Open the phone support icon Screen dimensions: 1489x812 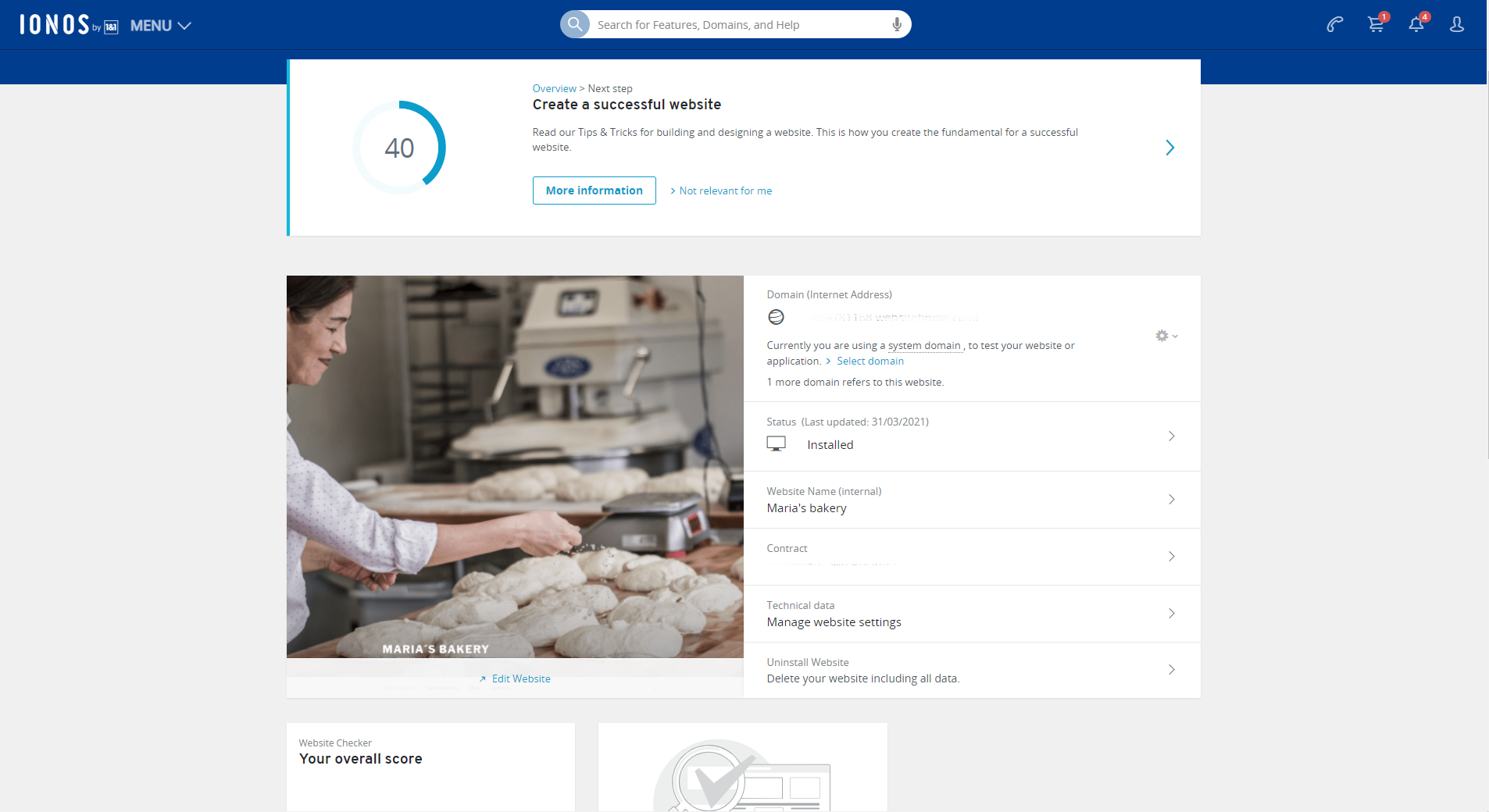pyautogui.click(x=1335, y=25)
